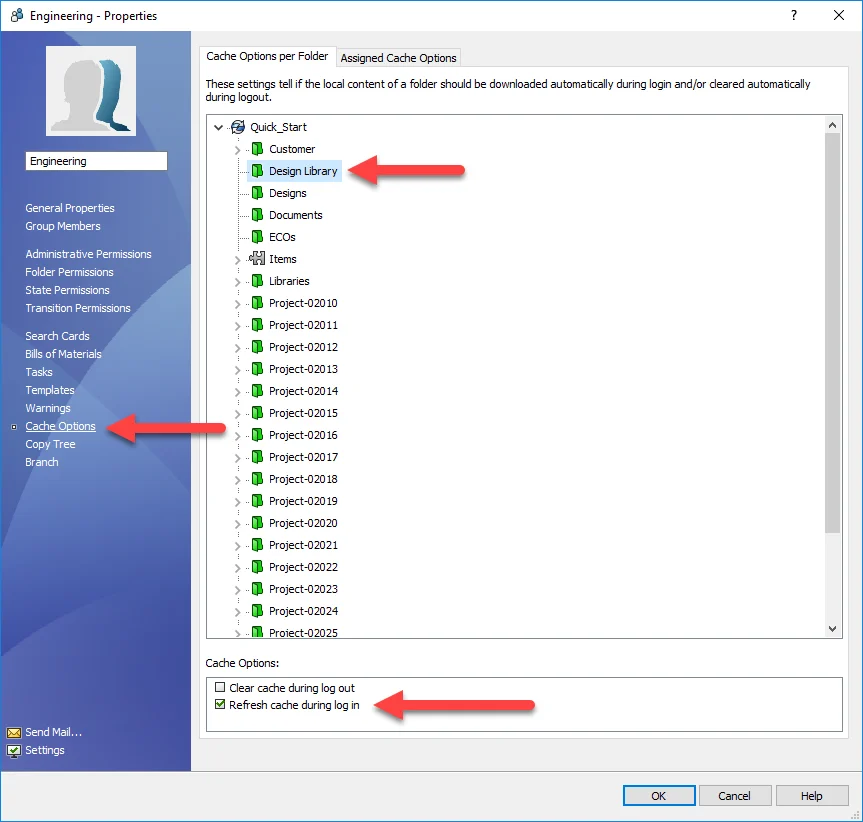Viewport: 863px width, 822px height.
Task: Open Folder Permissions page
Action: (69, 272)
